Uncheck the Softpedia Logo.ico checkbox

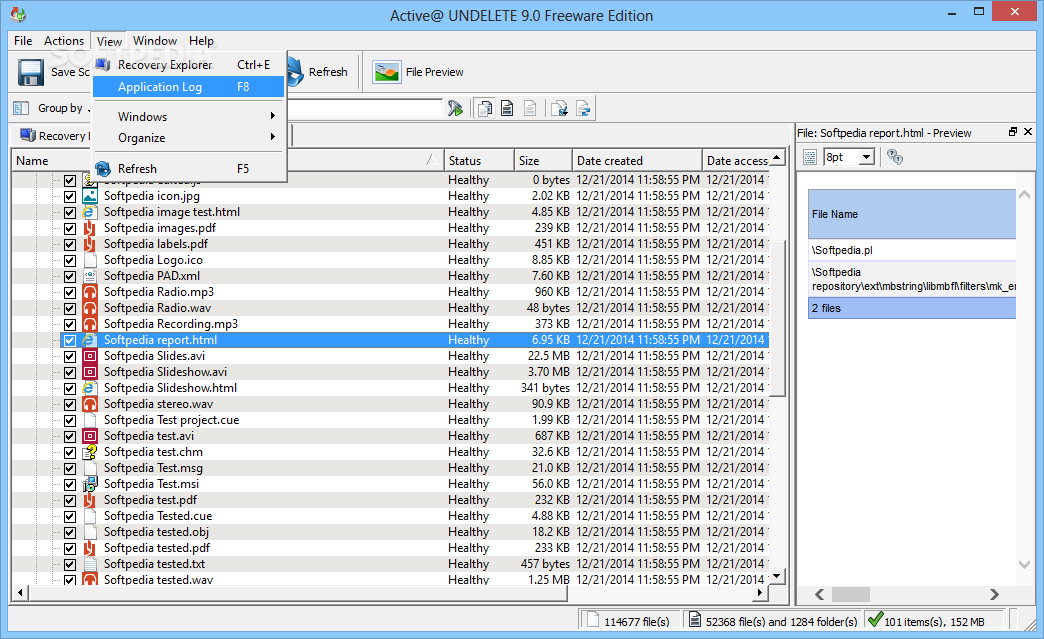70,260
